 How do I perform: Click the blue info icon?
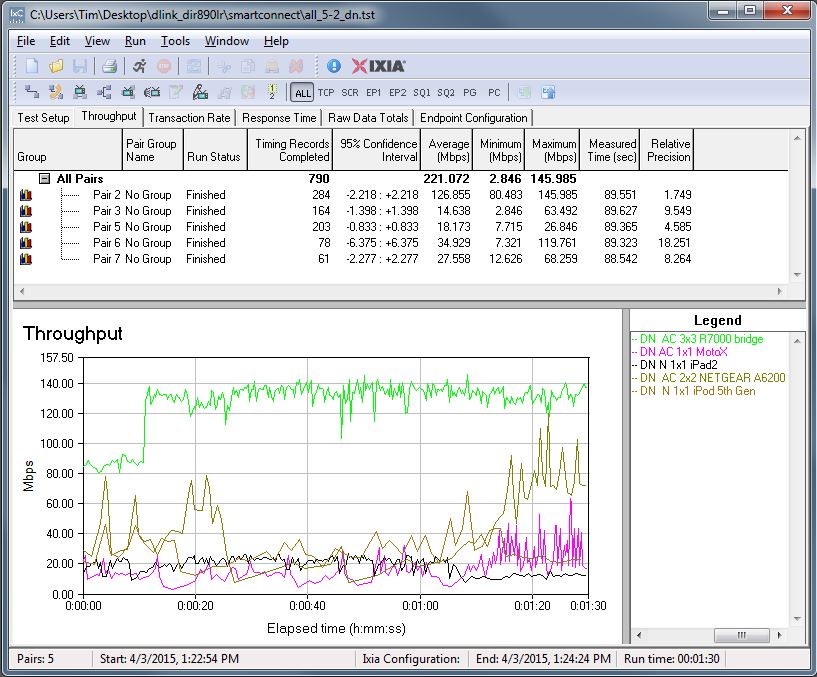333,66
